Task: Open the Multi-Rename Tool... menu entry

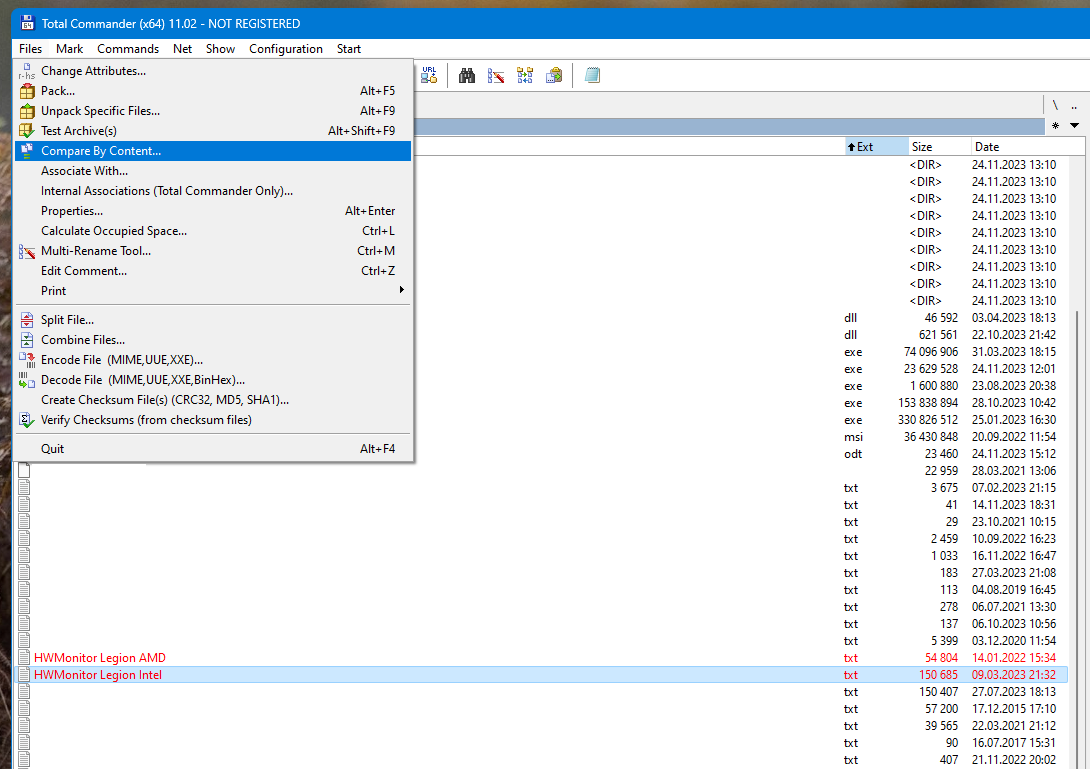Action: [x=213, y=251]
